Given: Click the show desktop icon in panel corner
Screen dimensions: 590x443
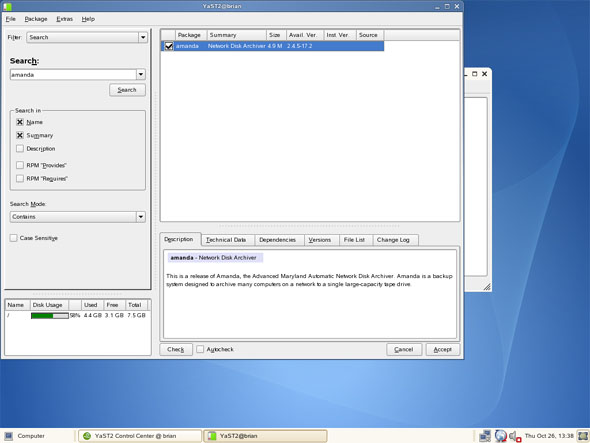Looking at the screenshot, I should point(583,436).
